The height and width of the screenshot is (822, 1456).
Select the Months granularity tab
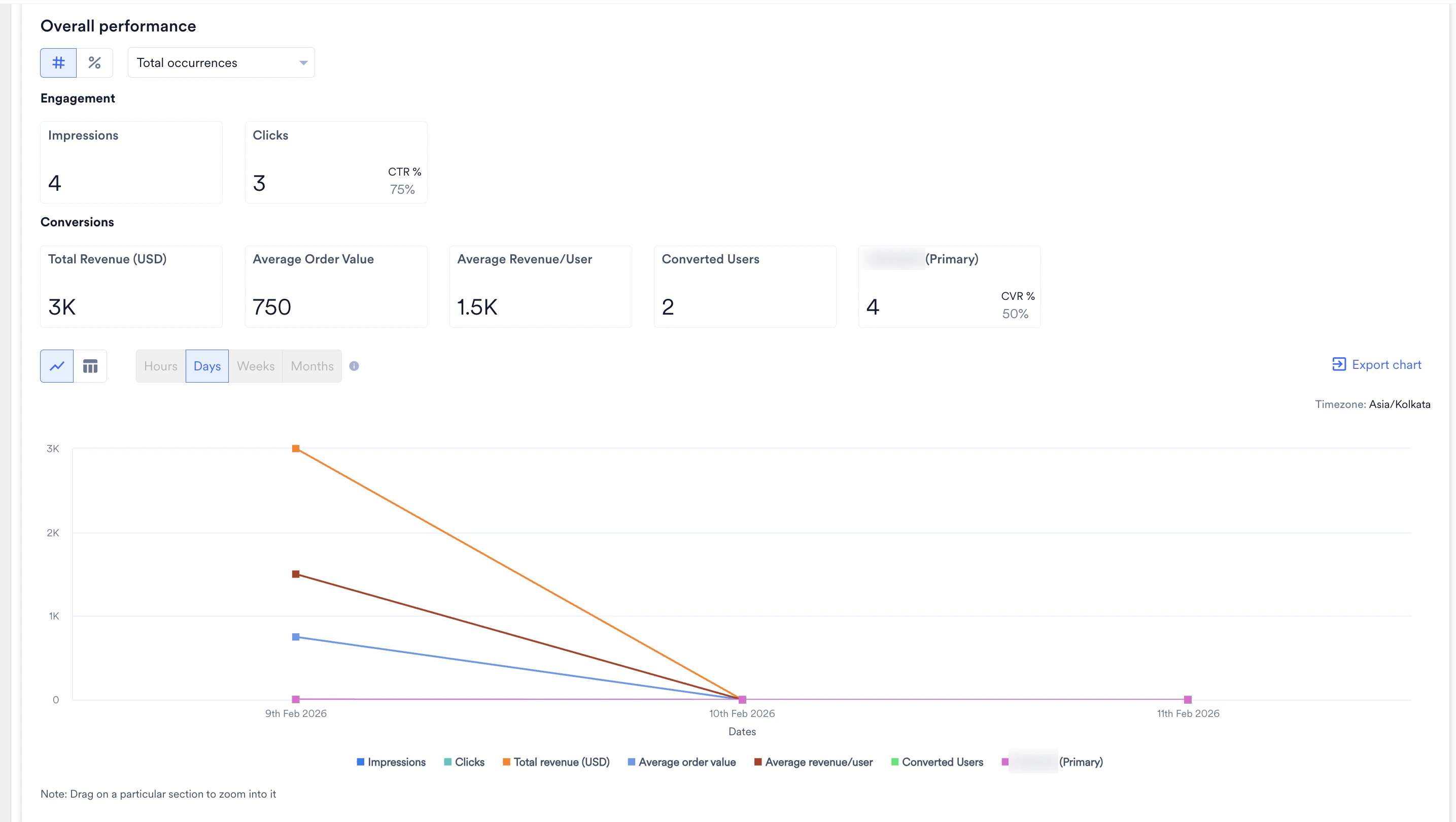coord(311,366)
